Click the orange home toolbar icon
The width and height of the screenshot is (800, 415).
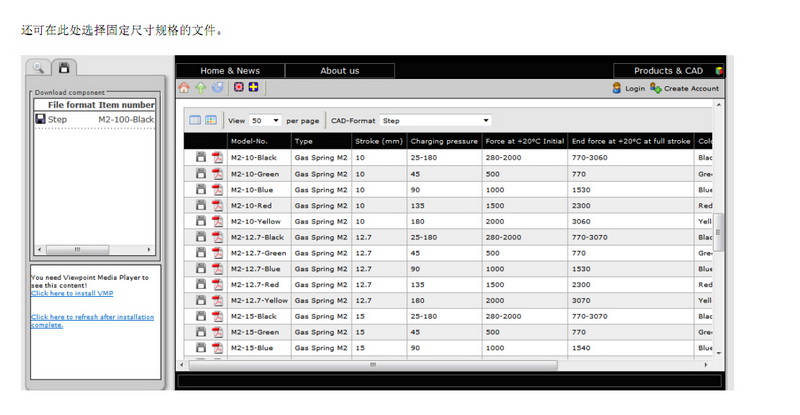click(184, 88)
